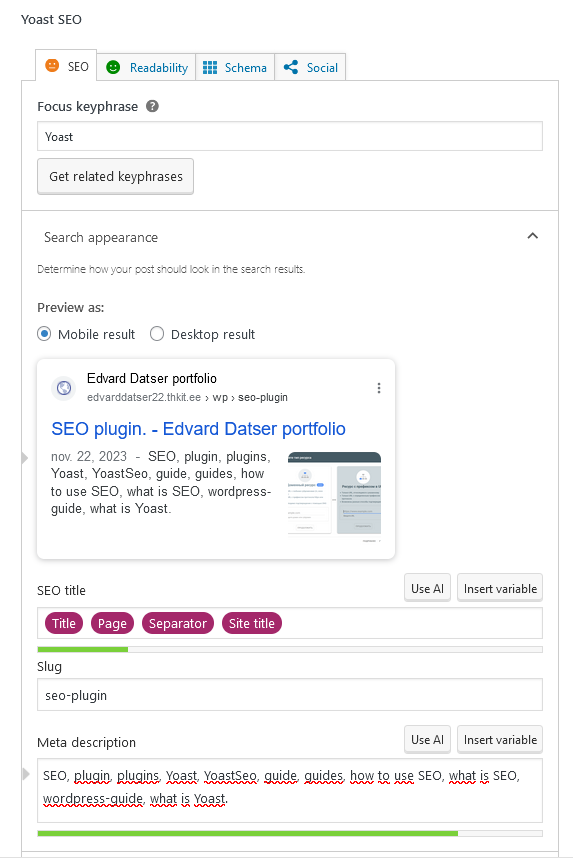
Task: Click the Social share icon
Action: coord(291,67)
